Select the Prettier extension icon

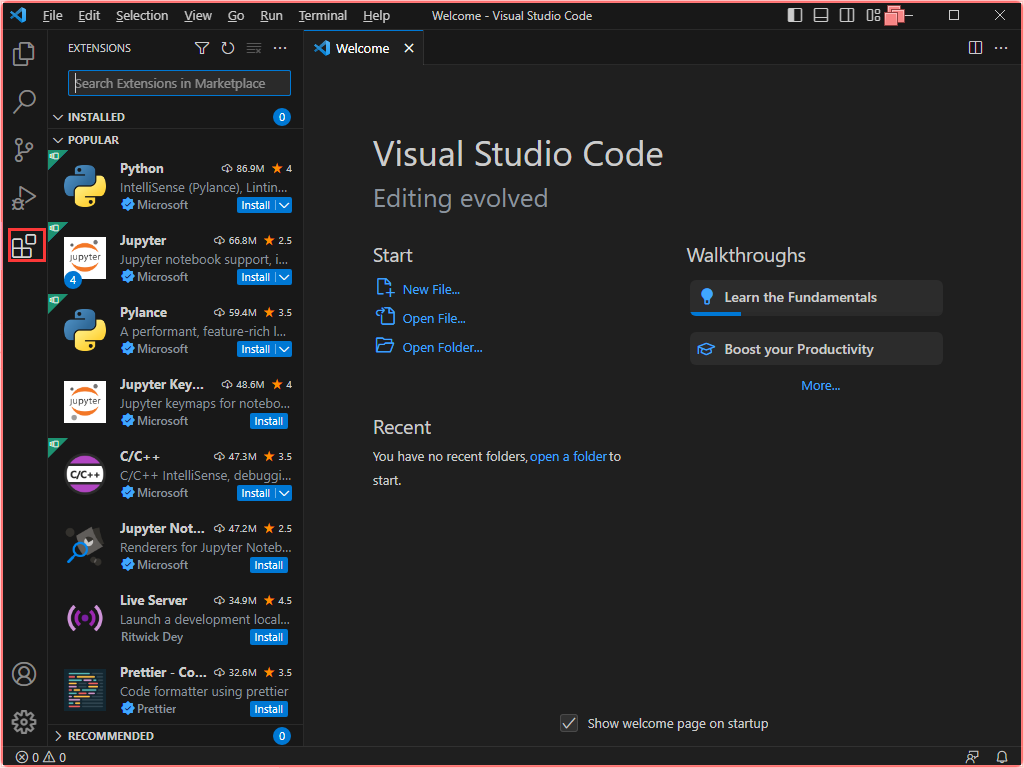click(85, 690)
